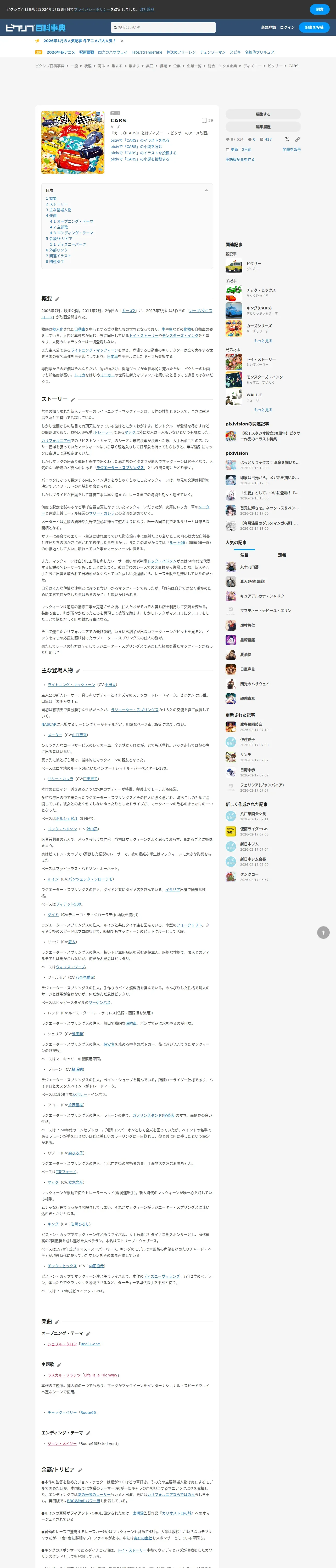
Task: Open pixivで「CARS」のイラストを見る link
Action: click(140, 141)
